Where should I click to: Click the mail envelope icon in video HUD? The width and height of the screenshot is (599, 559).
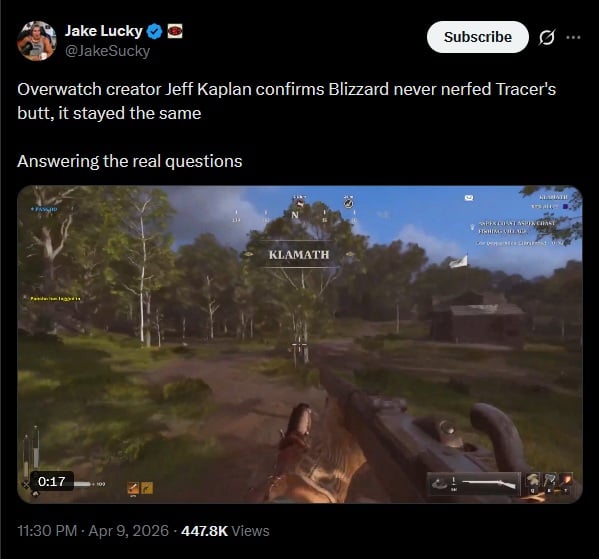(469, 198)
